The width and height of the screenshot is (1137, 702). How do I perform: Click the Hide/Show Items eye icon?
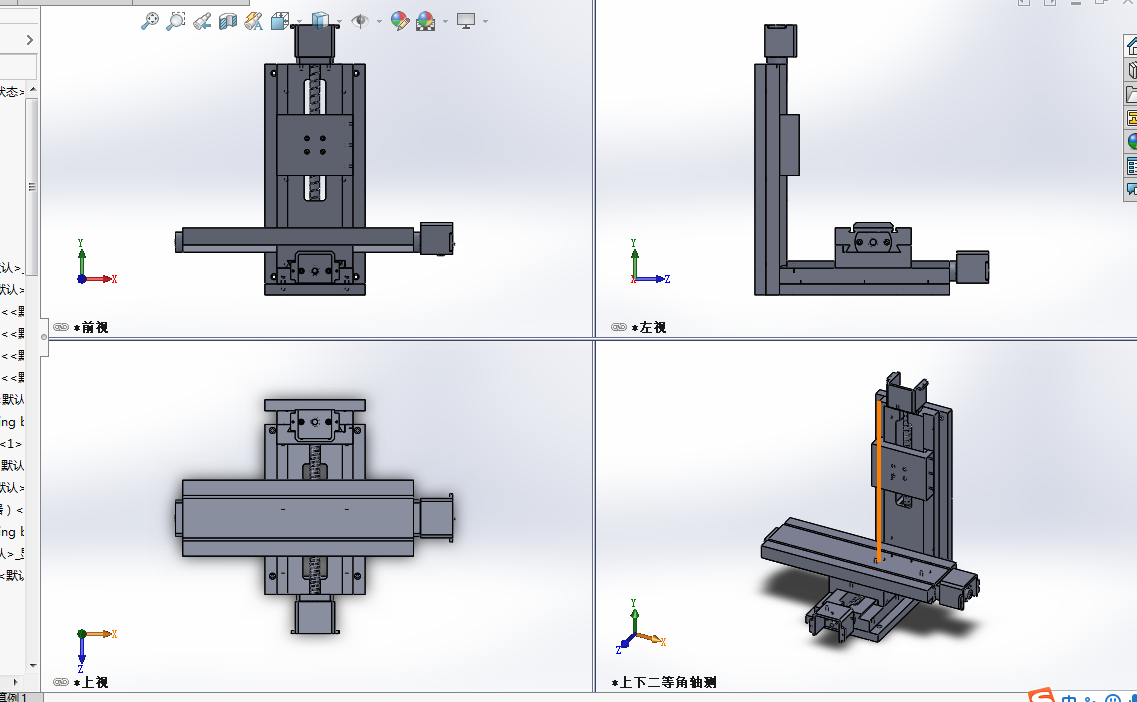(360, 21)
